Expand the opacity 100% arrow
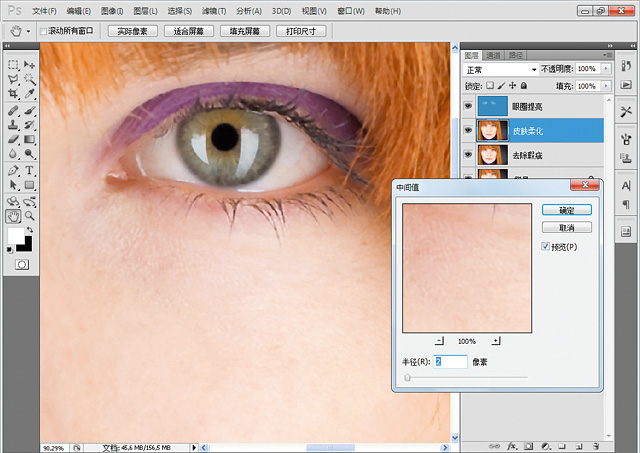The image size is (640, 453). 606,69
